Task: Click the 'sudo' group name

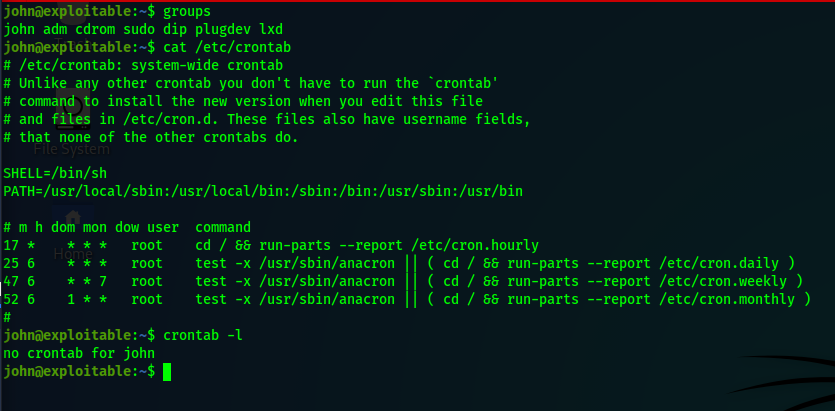Action: [136, 28]
